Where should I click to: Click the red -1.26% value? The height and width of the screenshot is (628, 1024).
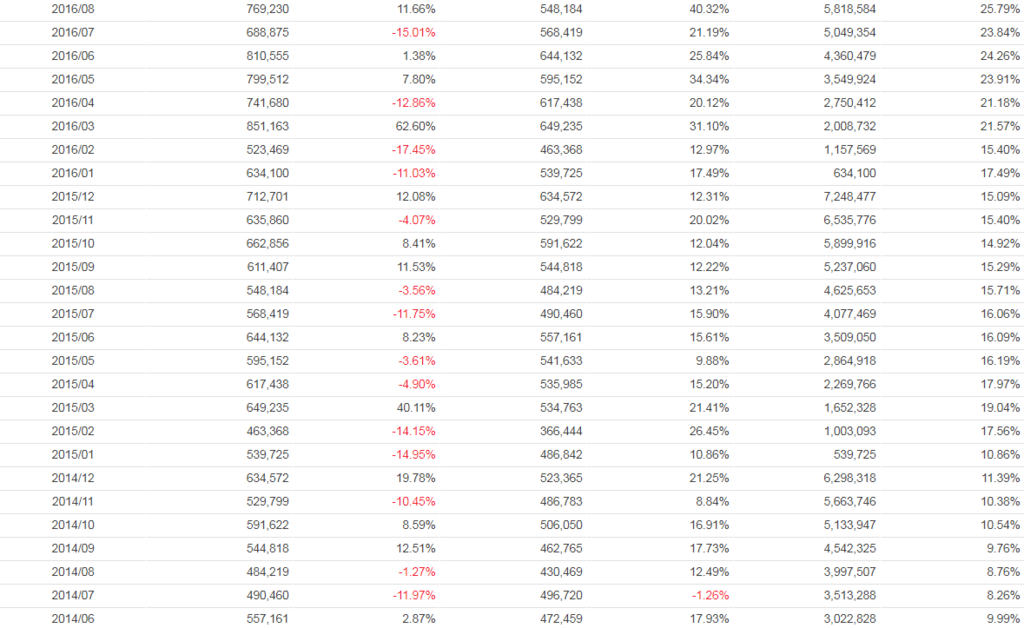[x=709, y=595]
